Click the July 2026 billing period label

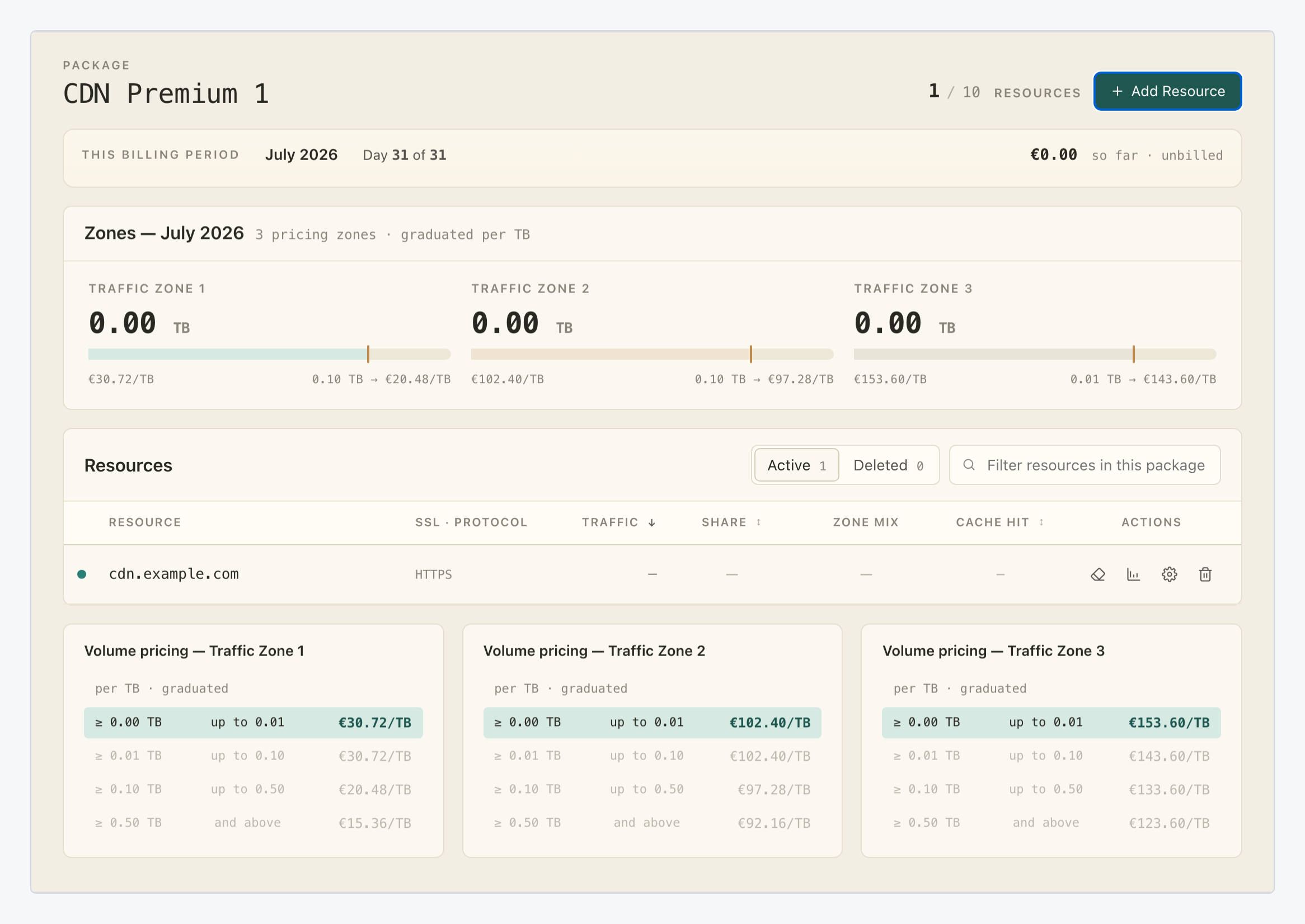click(301, 155)
